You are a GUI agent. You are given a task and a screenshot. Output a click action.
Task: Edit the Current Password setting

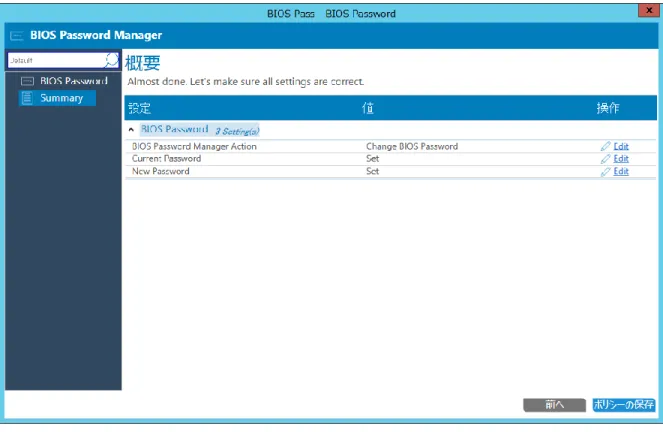(621, 159)
